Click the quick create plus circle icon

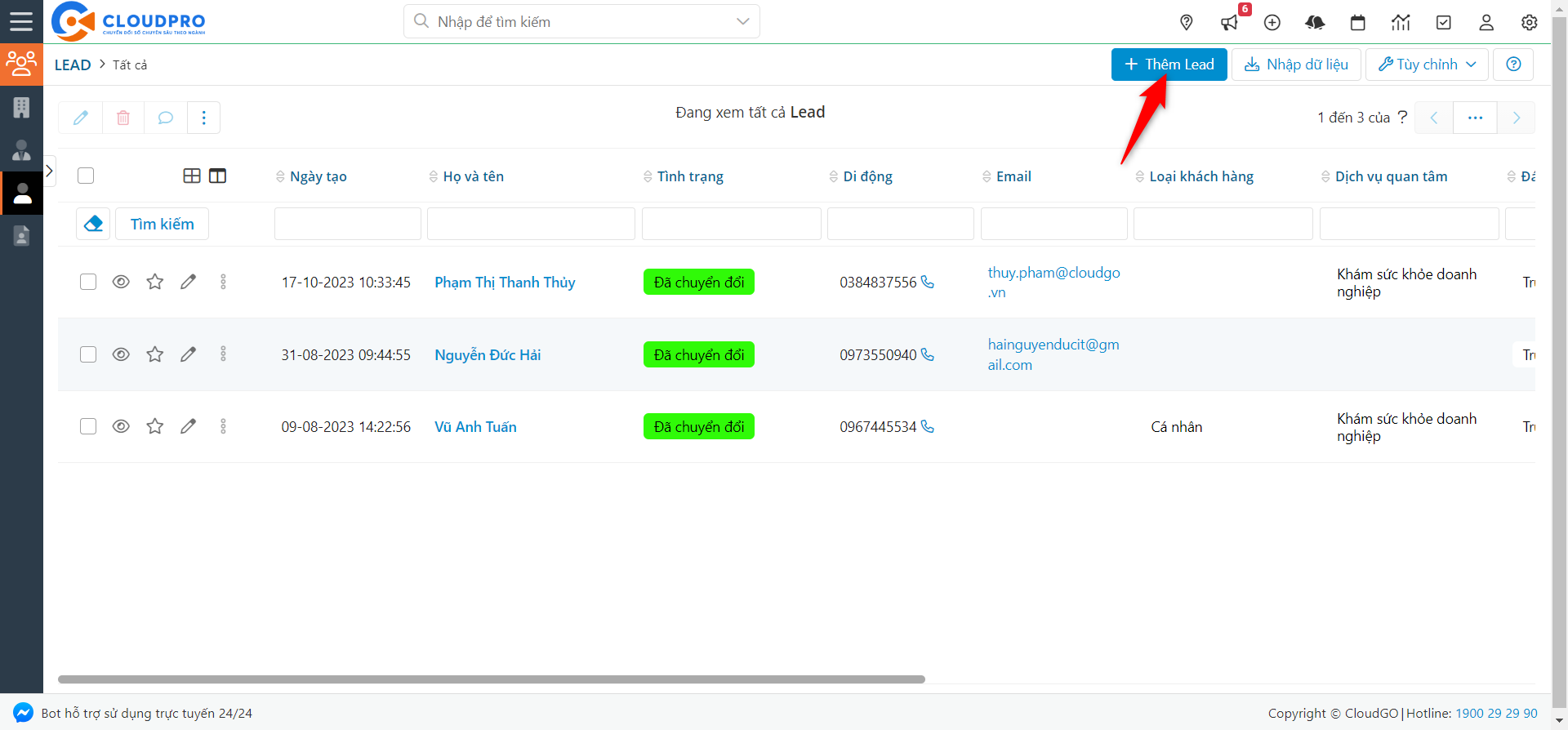pyautogui.click(x=1272, y=23)
